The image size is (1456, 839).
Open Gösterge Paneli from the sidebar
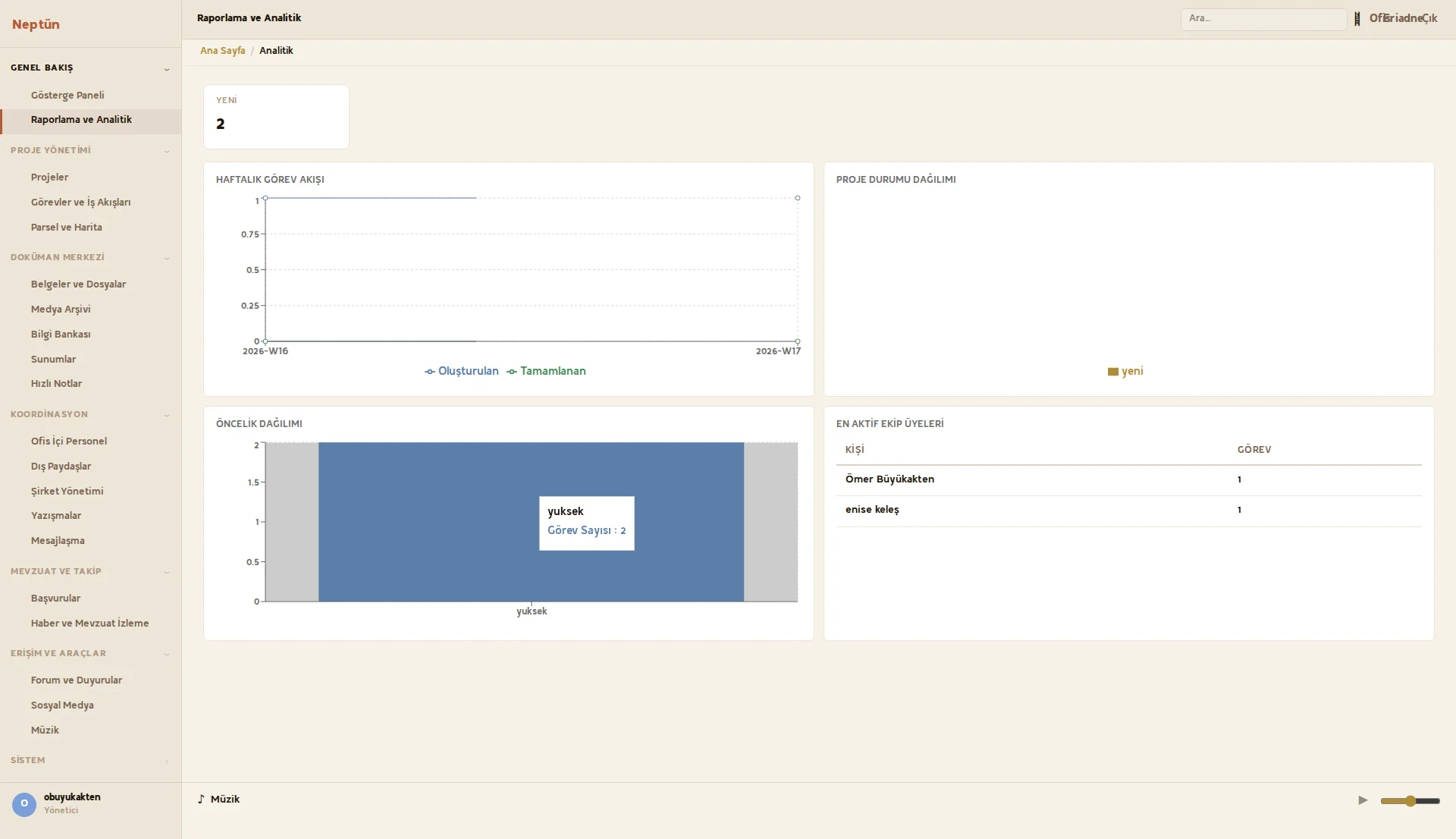(x=90, y=95)
